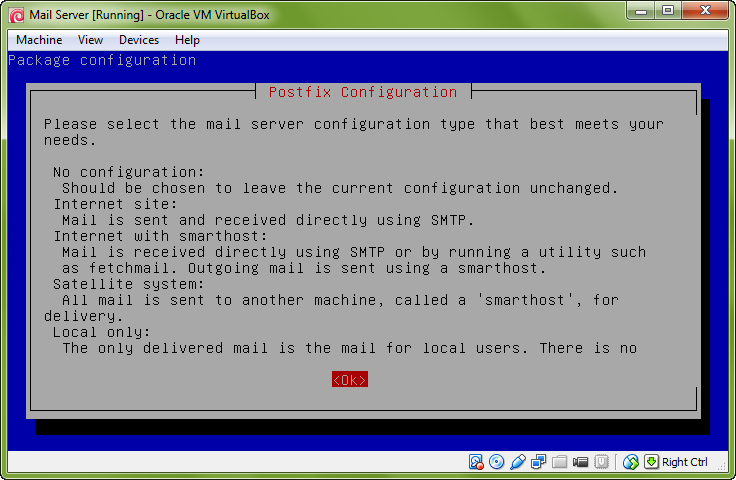Open the Help menu

pyautogui.click(x=187, y=40)
